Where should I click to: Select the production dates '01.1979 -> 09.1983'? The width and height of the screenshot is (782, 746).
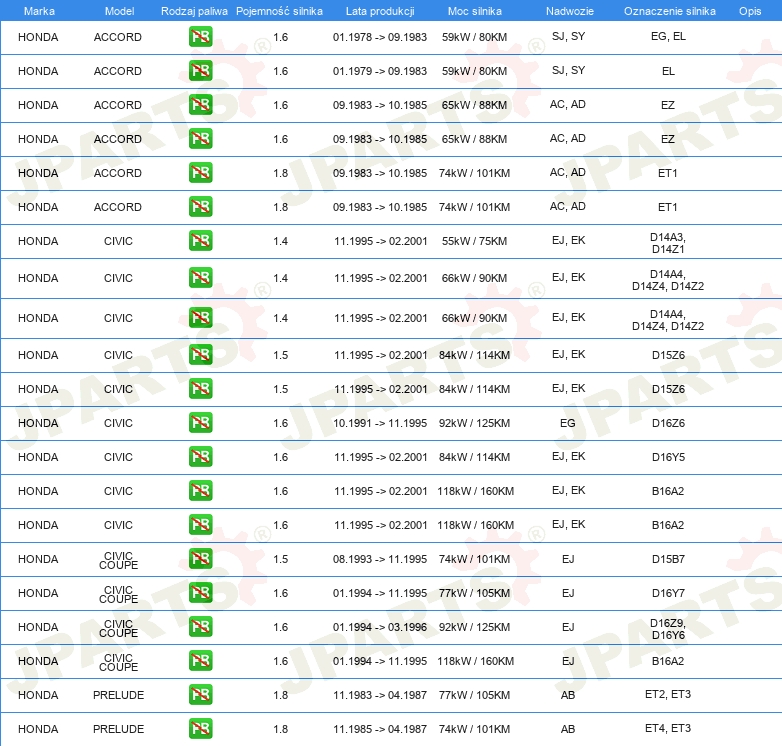pos(380,71)
